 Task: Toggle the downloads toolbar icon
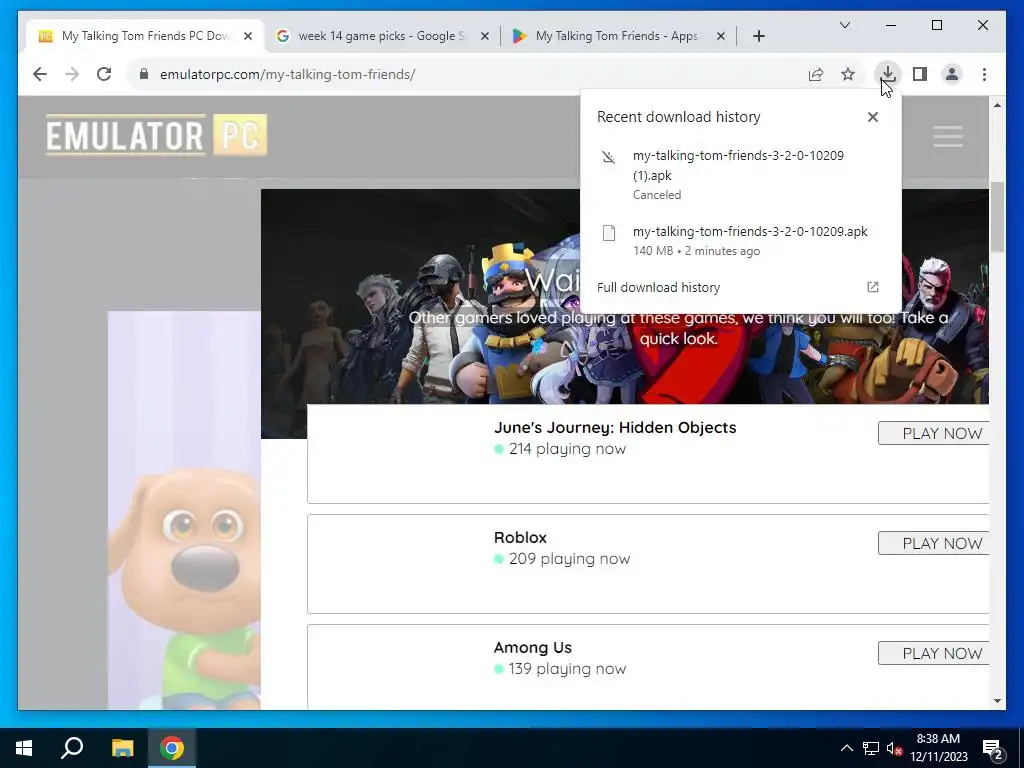click(x=888, y=74)
